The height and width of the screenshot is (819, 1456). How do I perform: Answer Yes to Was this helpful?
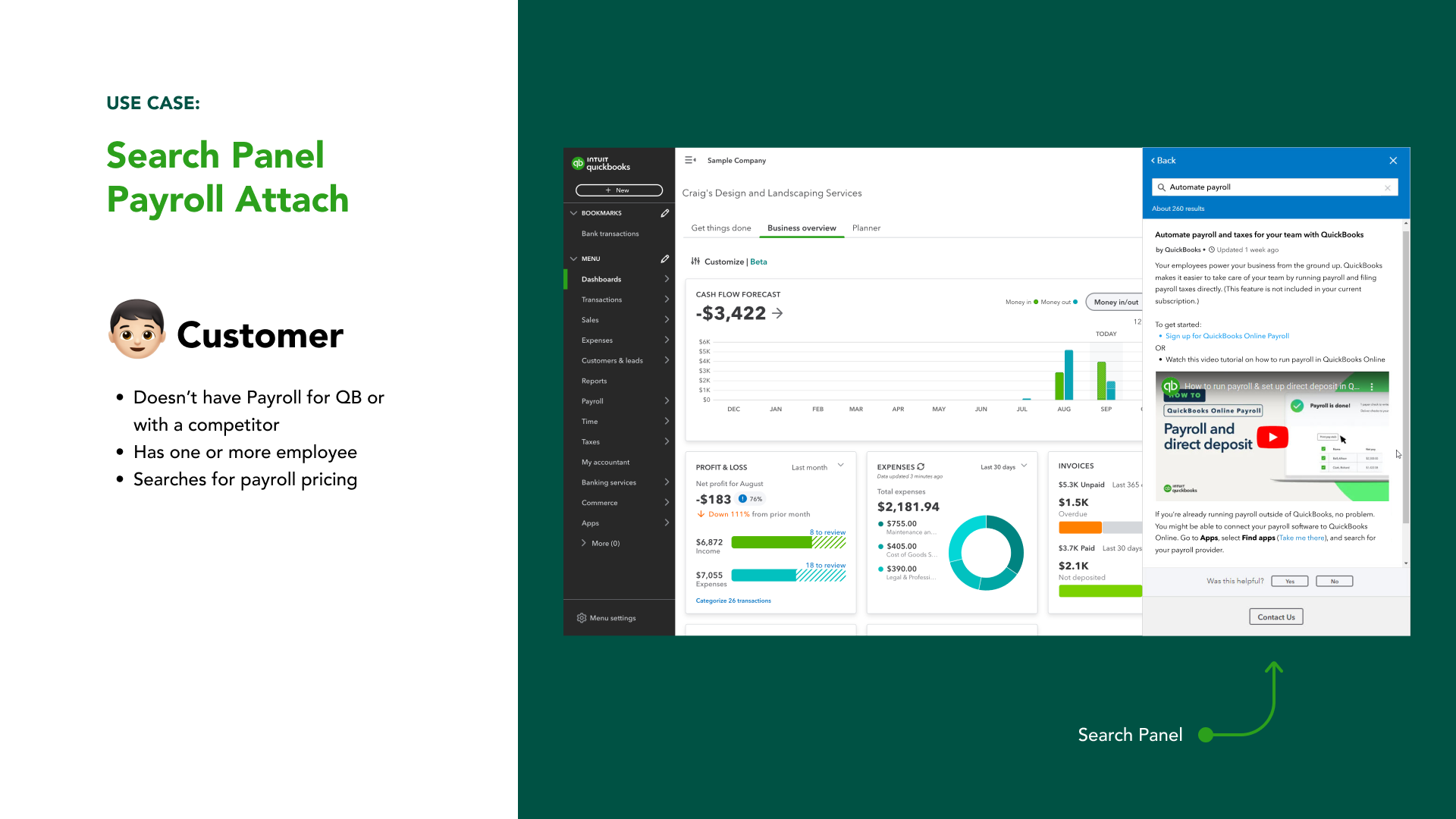point(1290,582)
